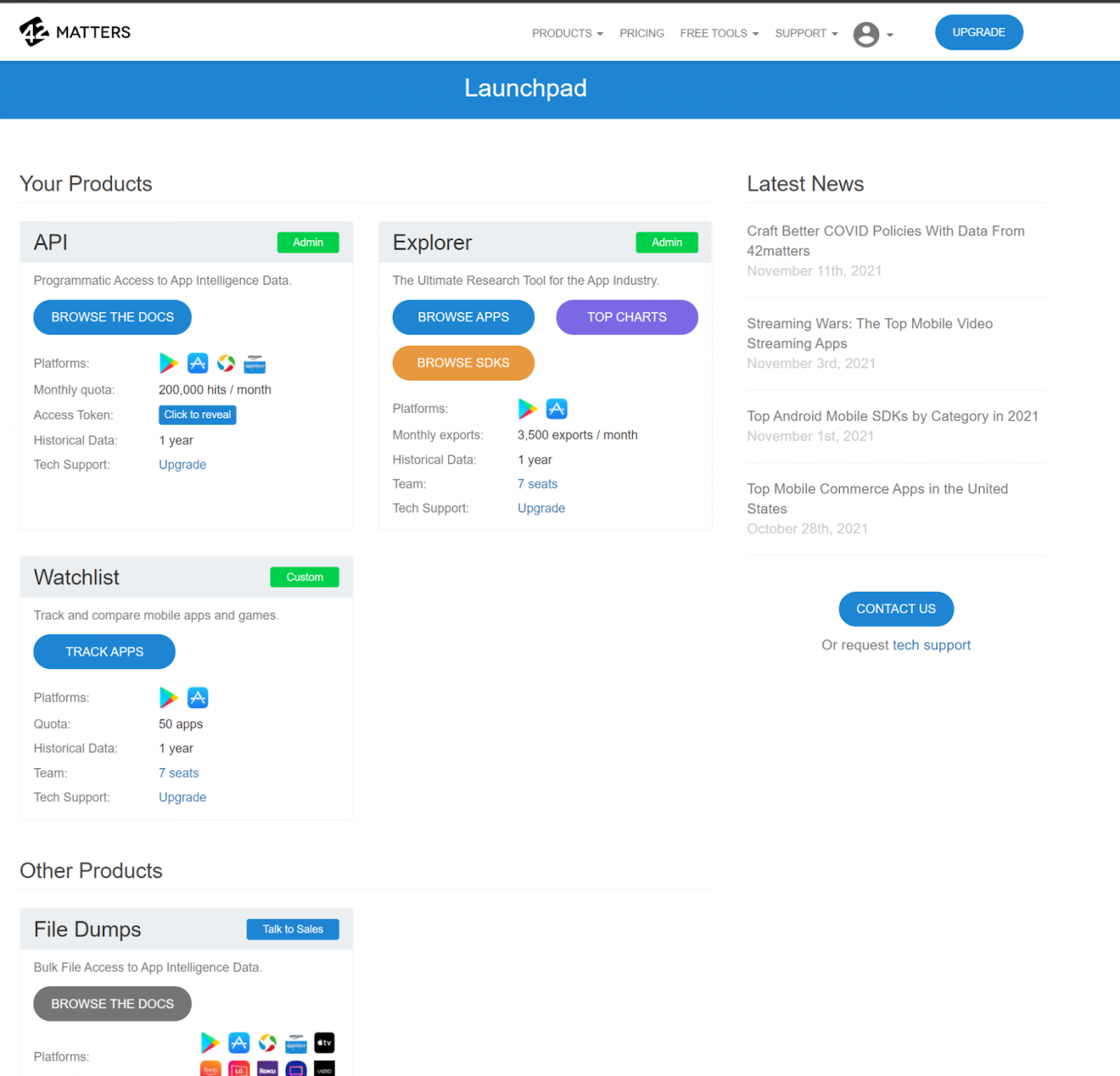
Task: Click the CONTACT US button
Action: coord(896,608)
